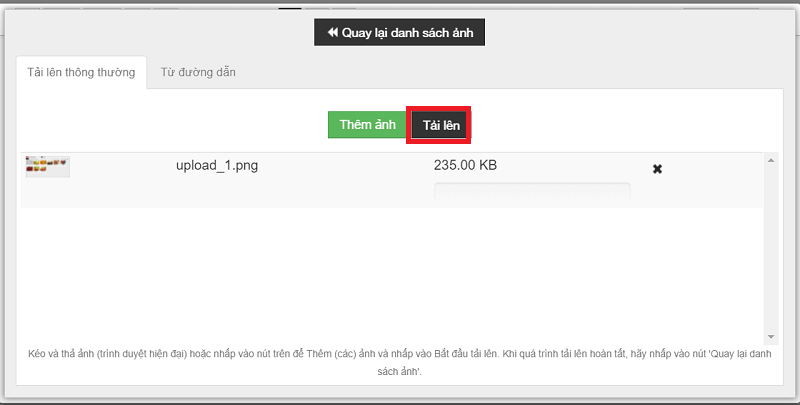The image size is (800, 405).
Task: Click the green 'Thêm ảnh' button
Action: pos(367,125)
